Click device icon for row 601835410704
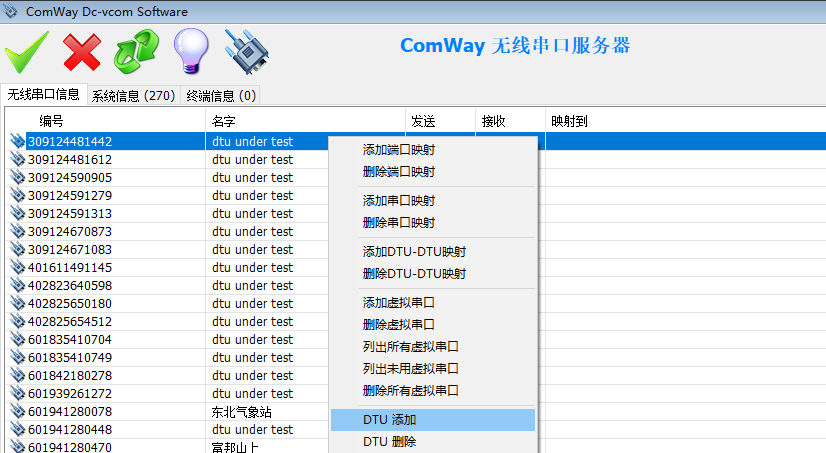 coord(17,339)
